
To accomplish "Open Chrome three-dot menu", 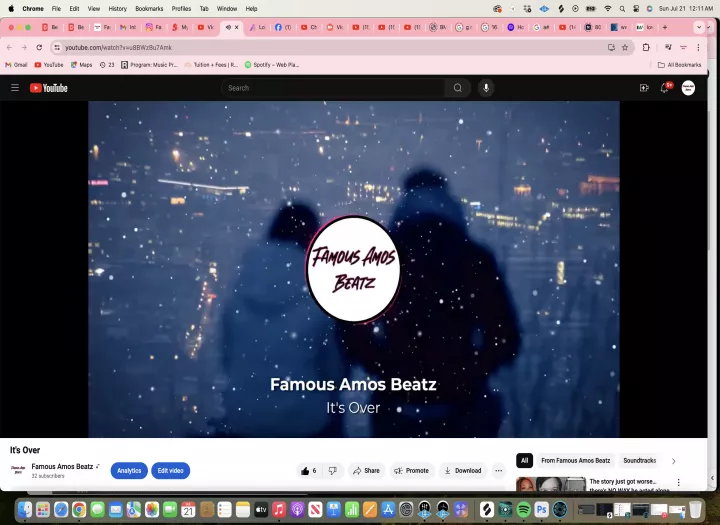I will pos(698,47).
